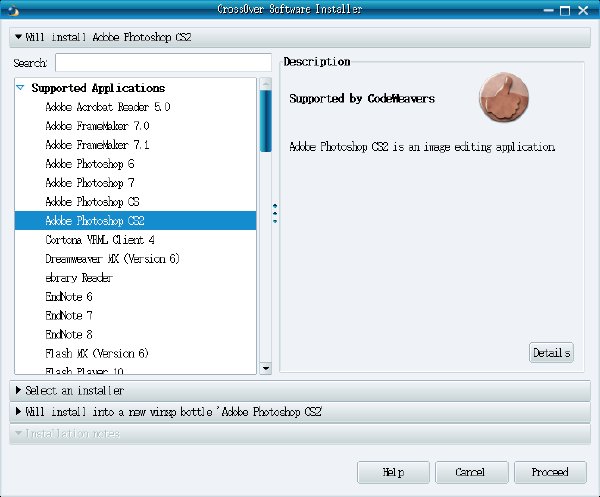Minimize the CrossOver Software Installer window
600x497 pixels.
click(x=549, y=10)
